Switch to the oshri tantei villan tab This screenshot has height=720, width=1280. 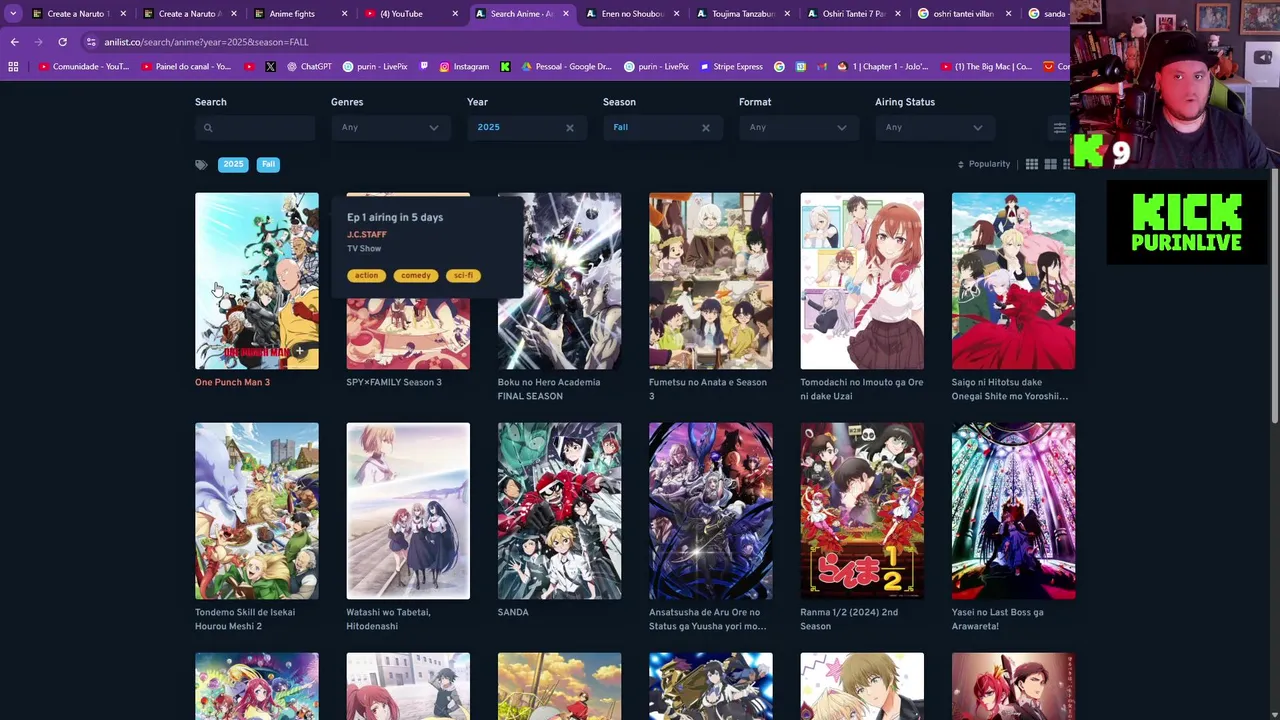coord(963,14)
